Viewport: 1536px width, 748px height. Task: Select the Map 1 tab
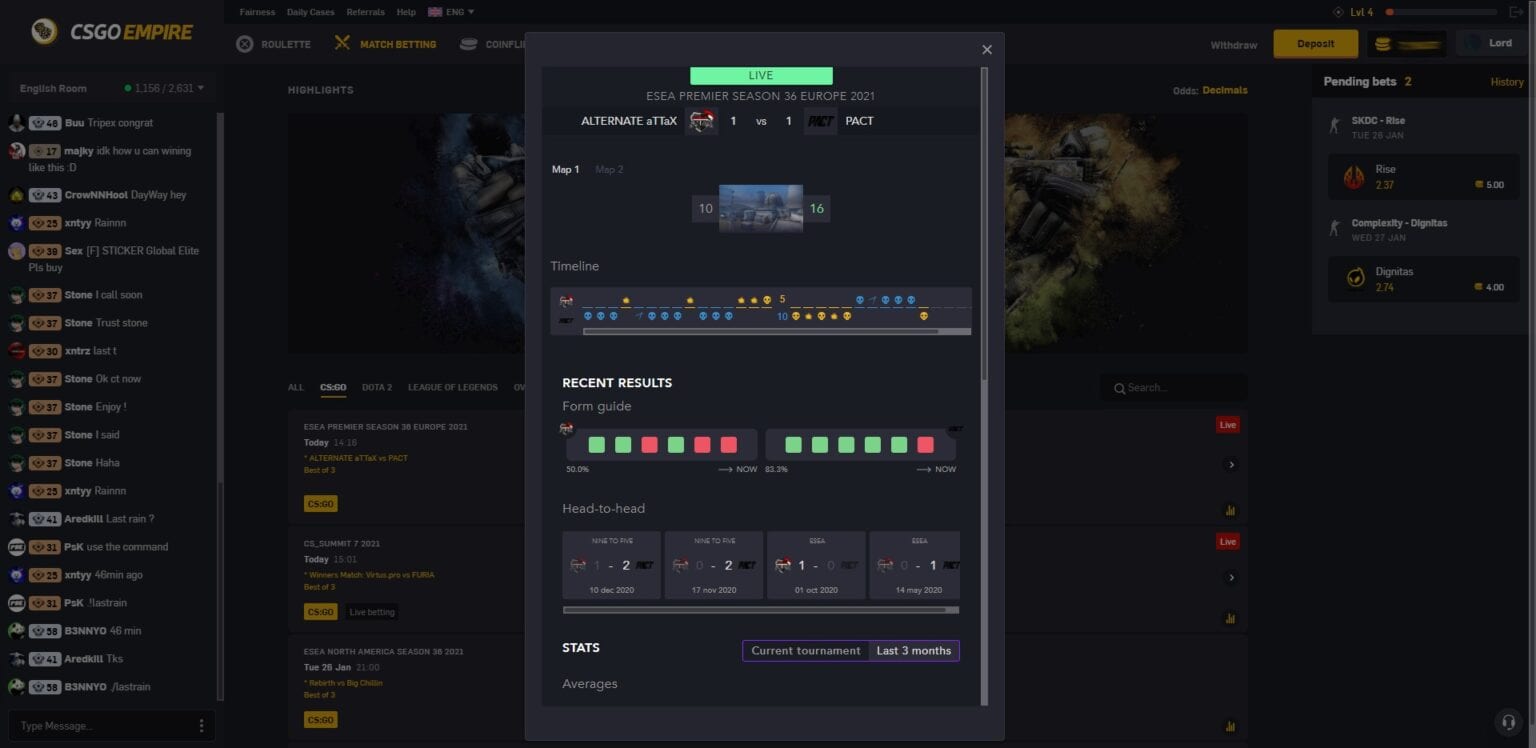566,169
